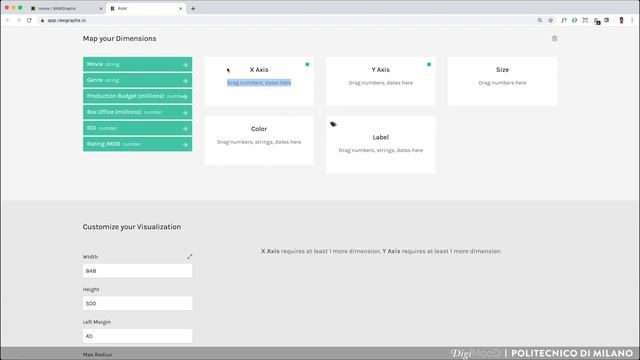The height and width of the screenshot is (360, 640).
Task: Click the 'Drag numbers here' text in Size
Action: 502,82
